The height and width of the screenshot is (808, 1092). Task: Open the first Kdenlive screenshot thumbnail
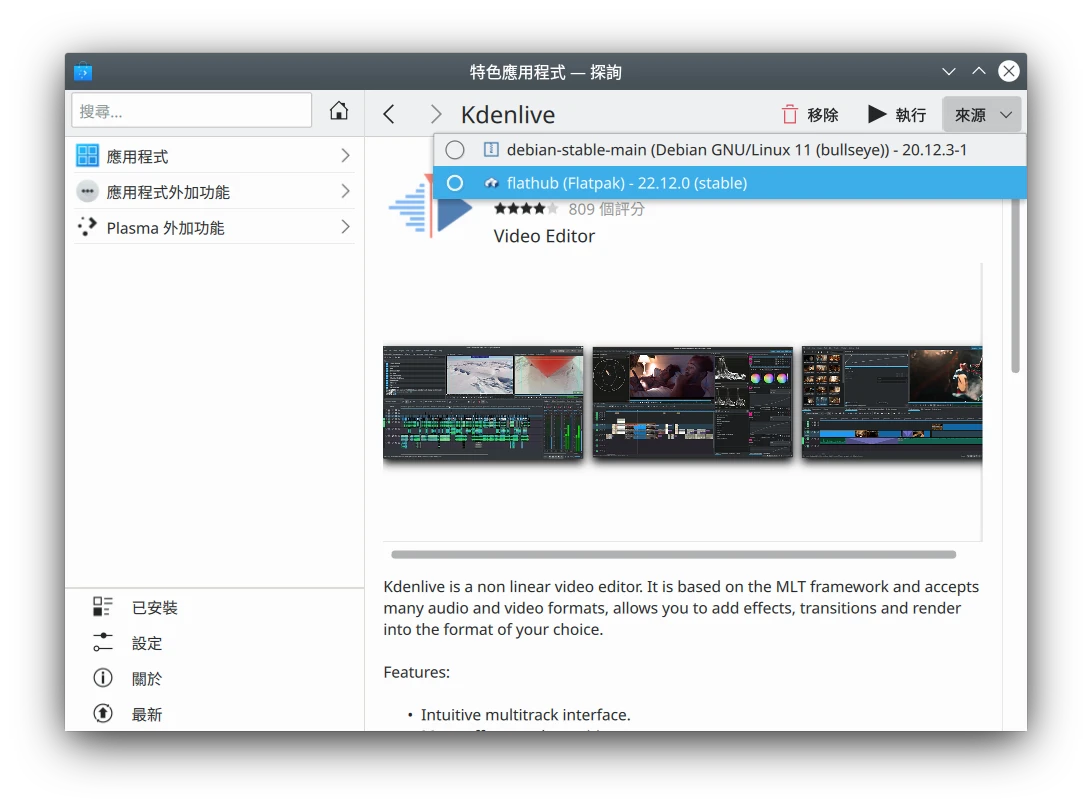click(483, 402)
